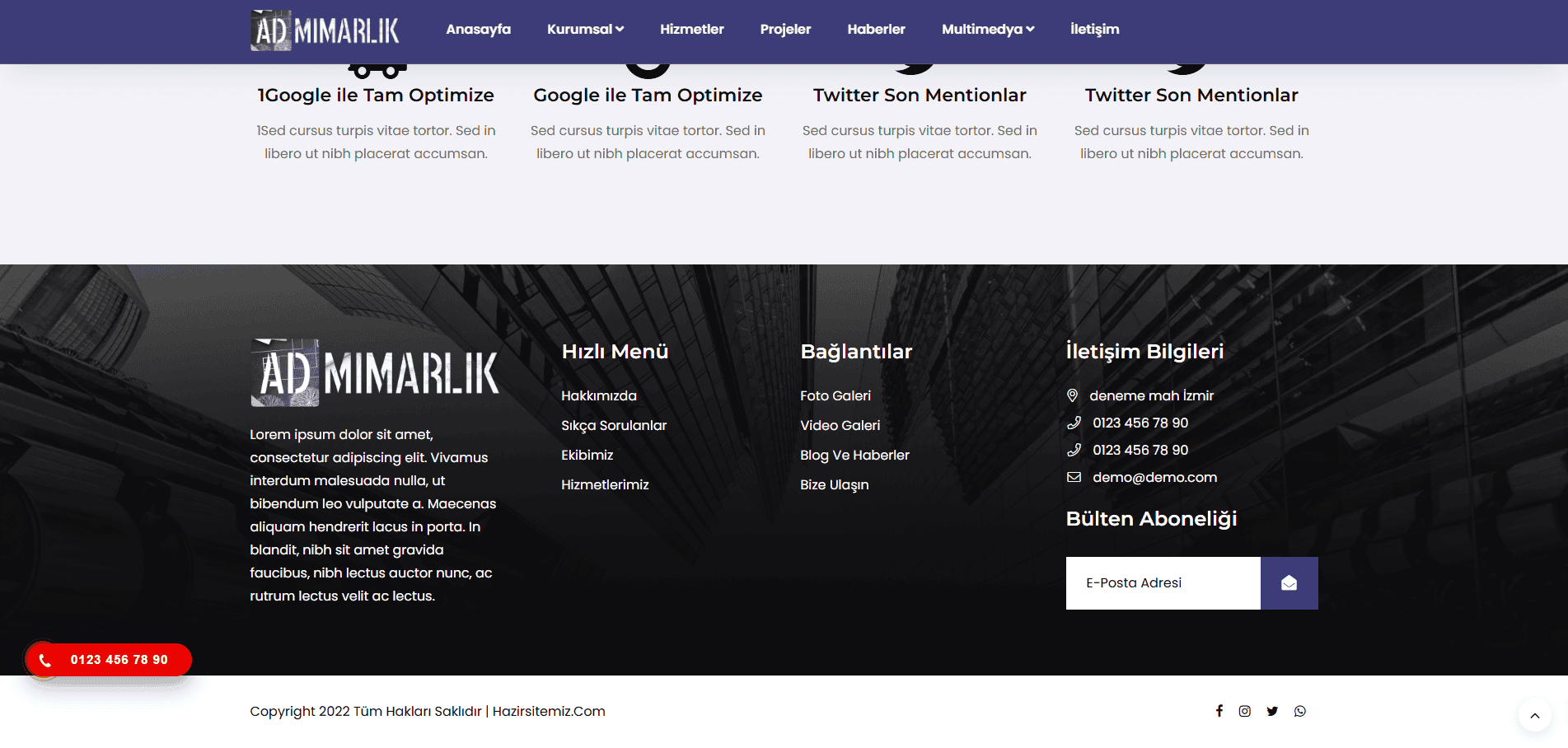Open the Blog Ve Haberler link
Image resolution: width=1568 pixels, height=748 pixels.
(854, 455)
